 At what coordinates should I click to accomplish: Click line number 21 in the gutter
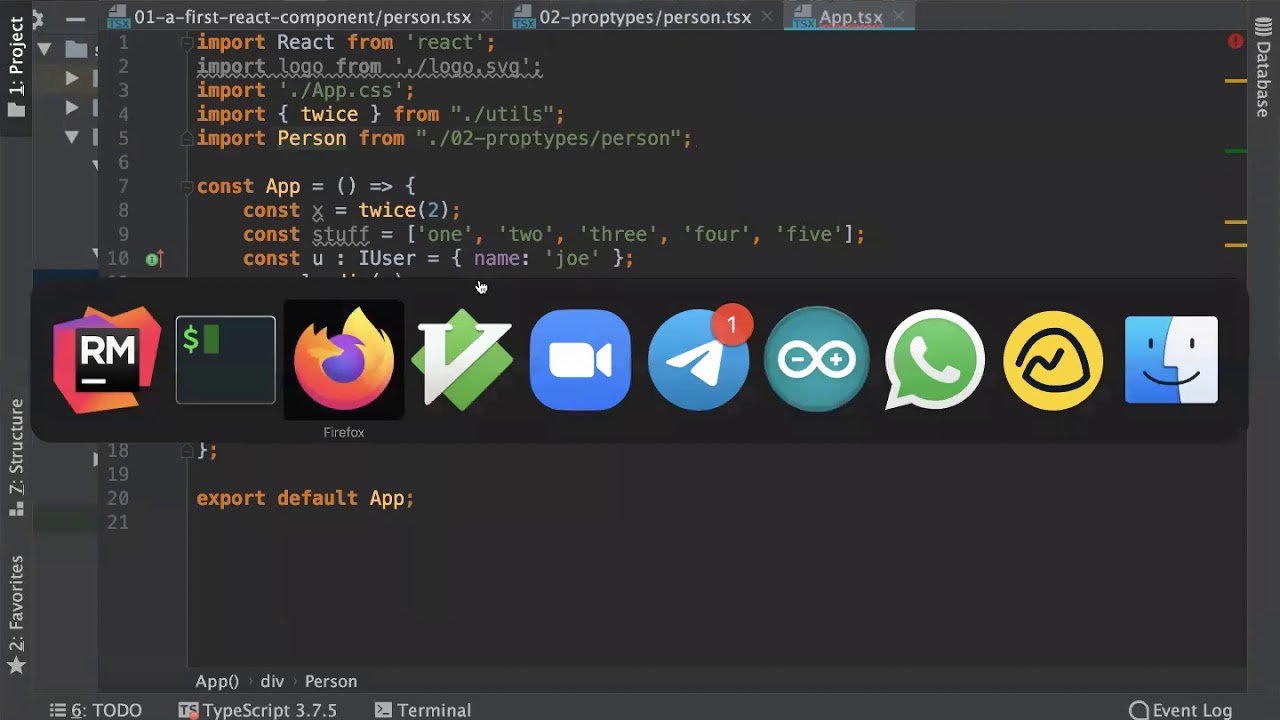click(x=118, y=523)
